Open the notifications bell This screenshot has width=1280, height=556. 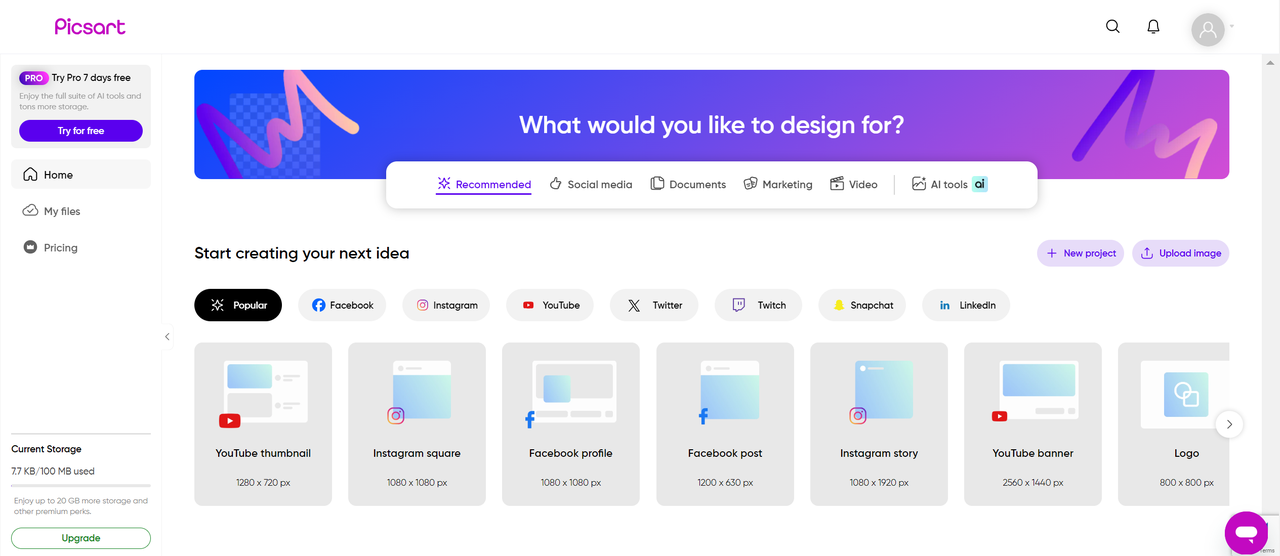(x=1153, y=27)
